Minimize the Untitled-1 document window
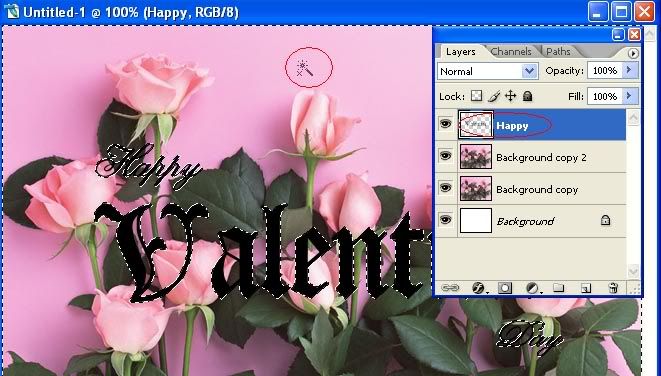The height and width of the screenshot is (376, 661). tap(597, 11)
